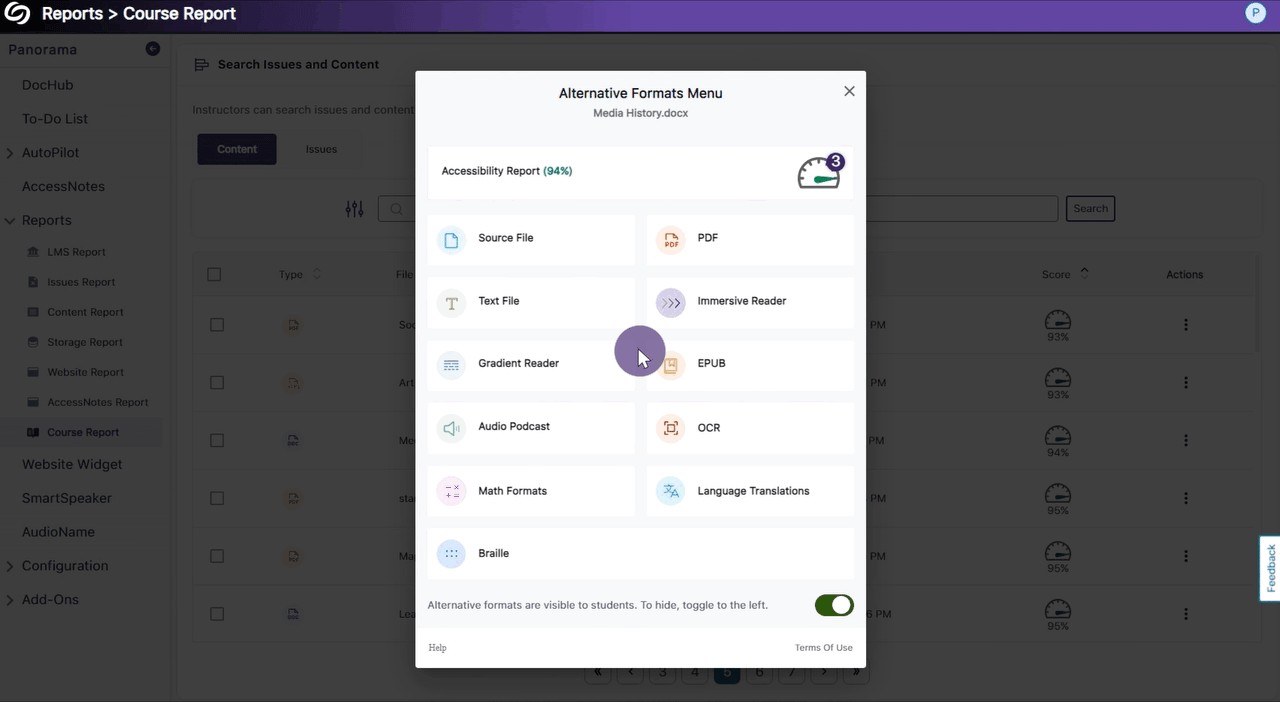This screenshot has width=1280, height=702.
Task: Close the Alternative Formats Menu dialog
Action: (849, 91)
